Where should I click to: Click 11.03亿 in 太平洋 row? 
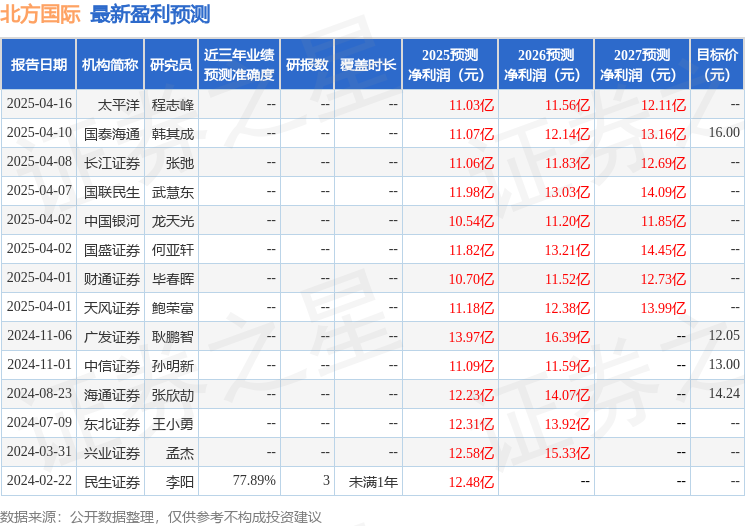472,105
